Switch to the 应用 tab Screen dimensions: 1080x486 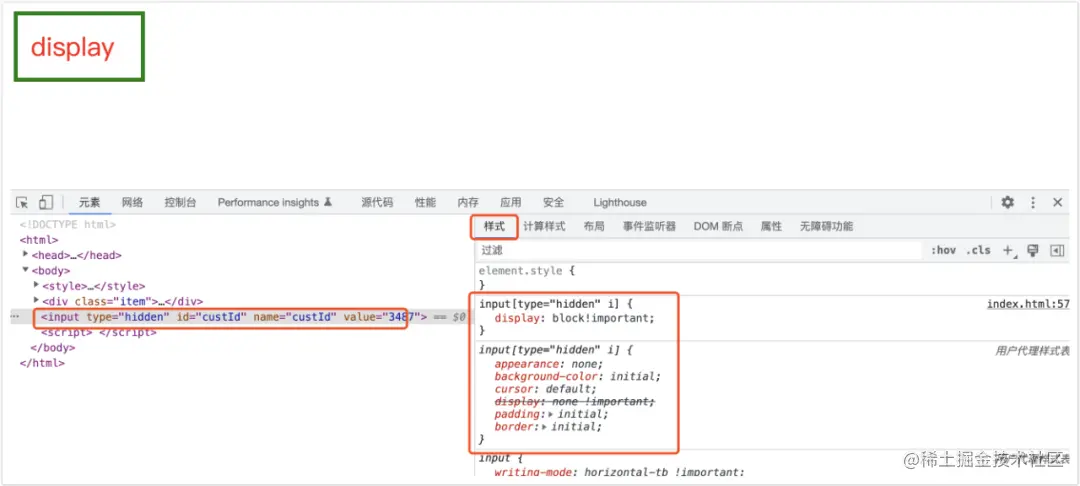coord(510,202)
